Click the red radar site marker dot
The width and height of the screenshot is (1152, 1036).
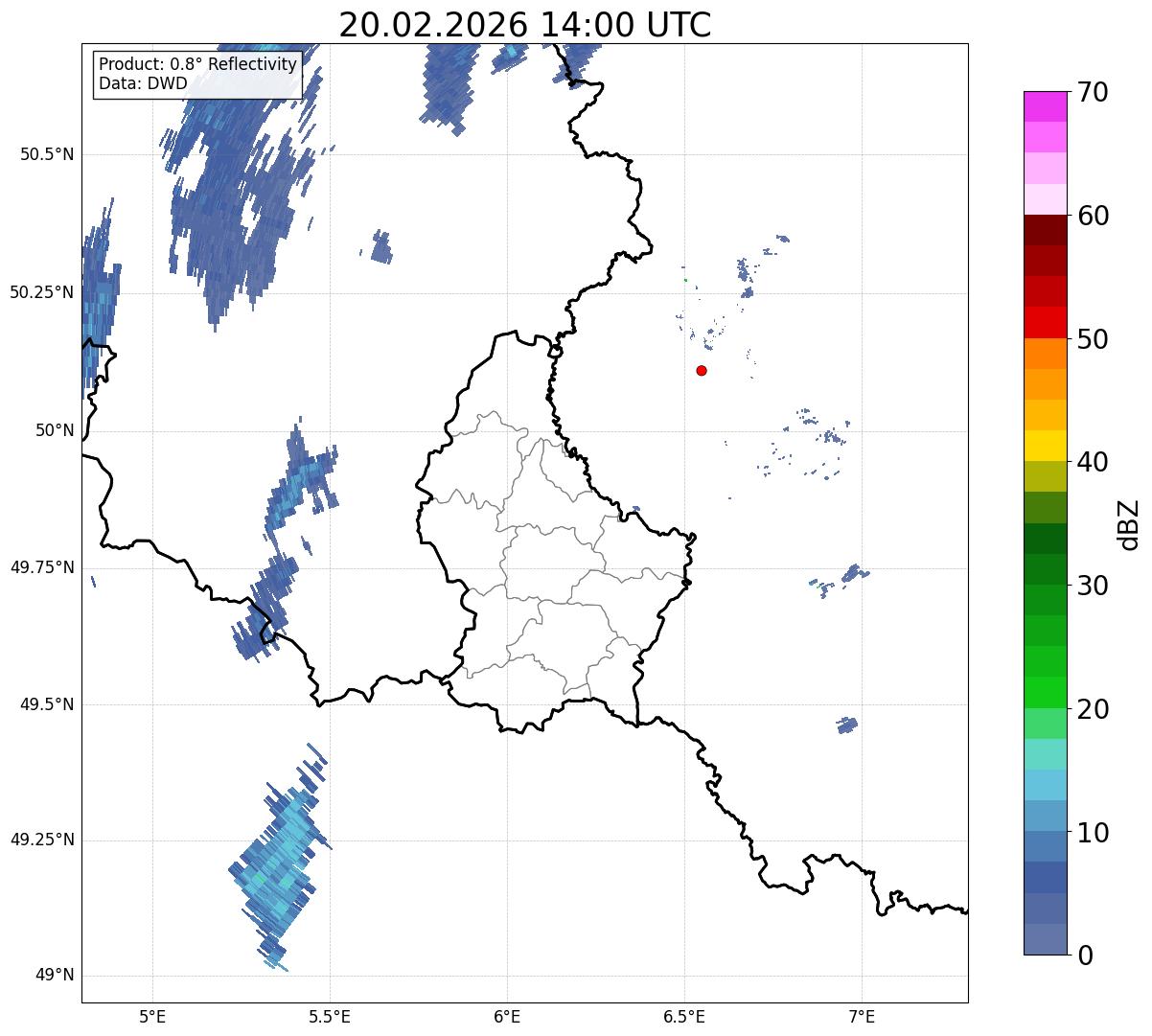(702, 371)
